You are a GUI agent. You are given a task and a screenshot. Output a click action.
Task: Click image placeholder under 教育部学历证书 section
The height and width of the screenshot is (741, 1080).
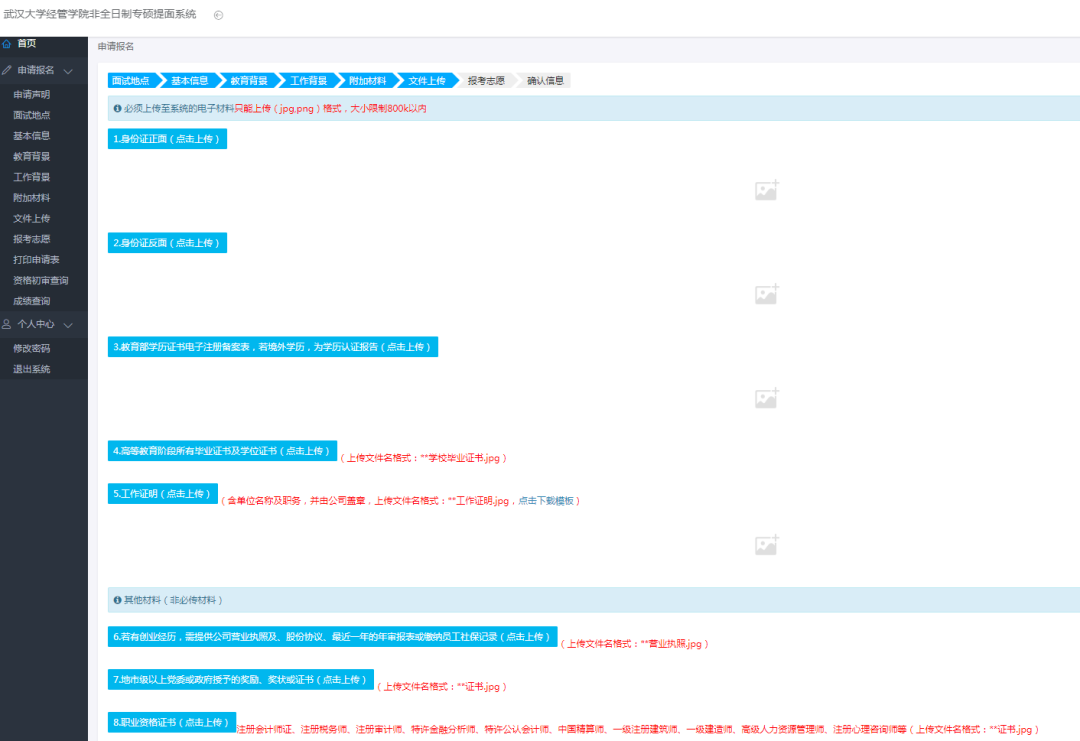click(766, 398)
